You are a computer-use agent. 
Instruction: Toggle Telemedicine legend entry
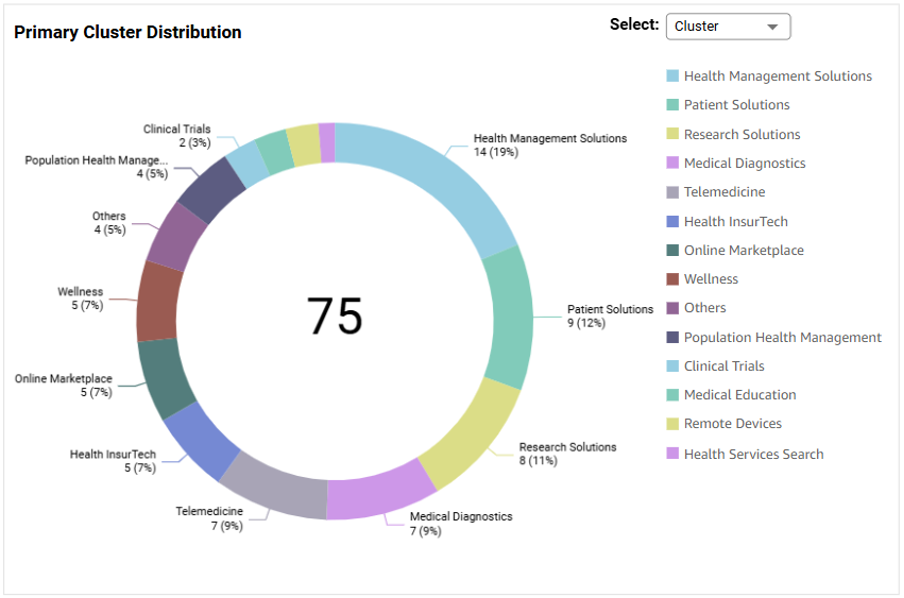click(724, 192)
